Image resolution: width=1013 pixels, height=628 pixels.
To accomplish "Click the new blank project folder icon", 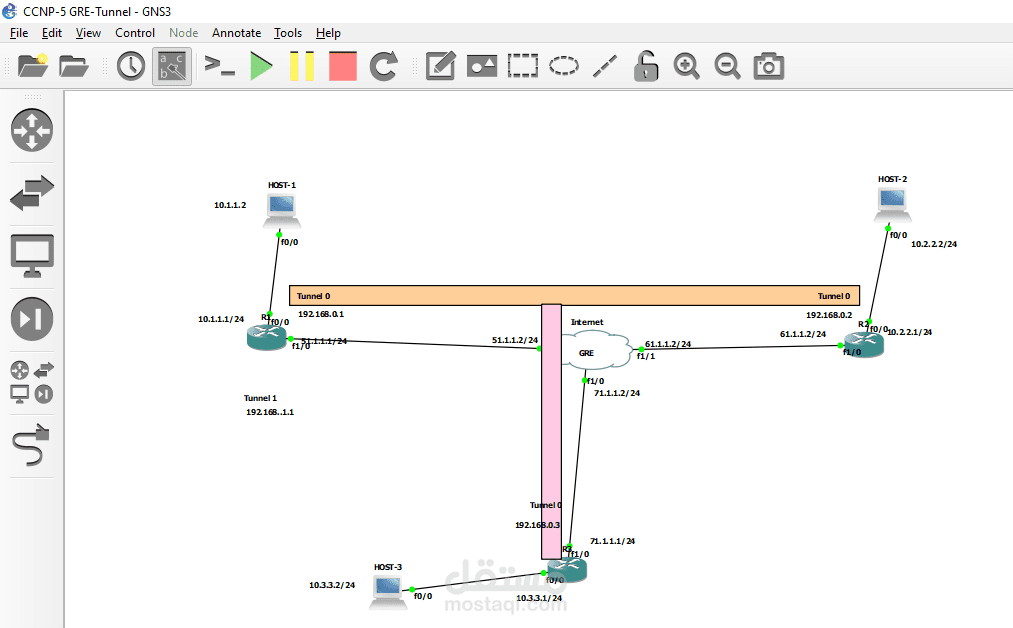I will [33, 66].
